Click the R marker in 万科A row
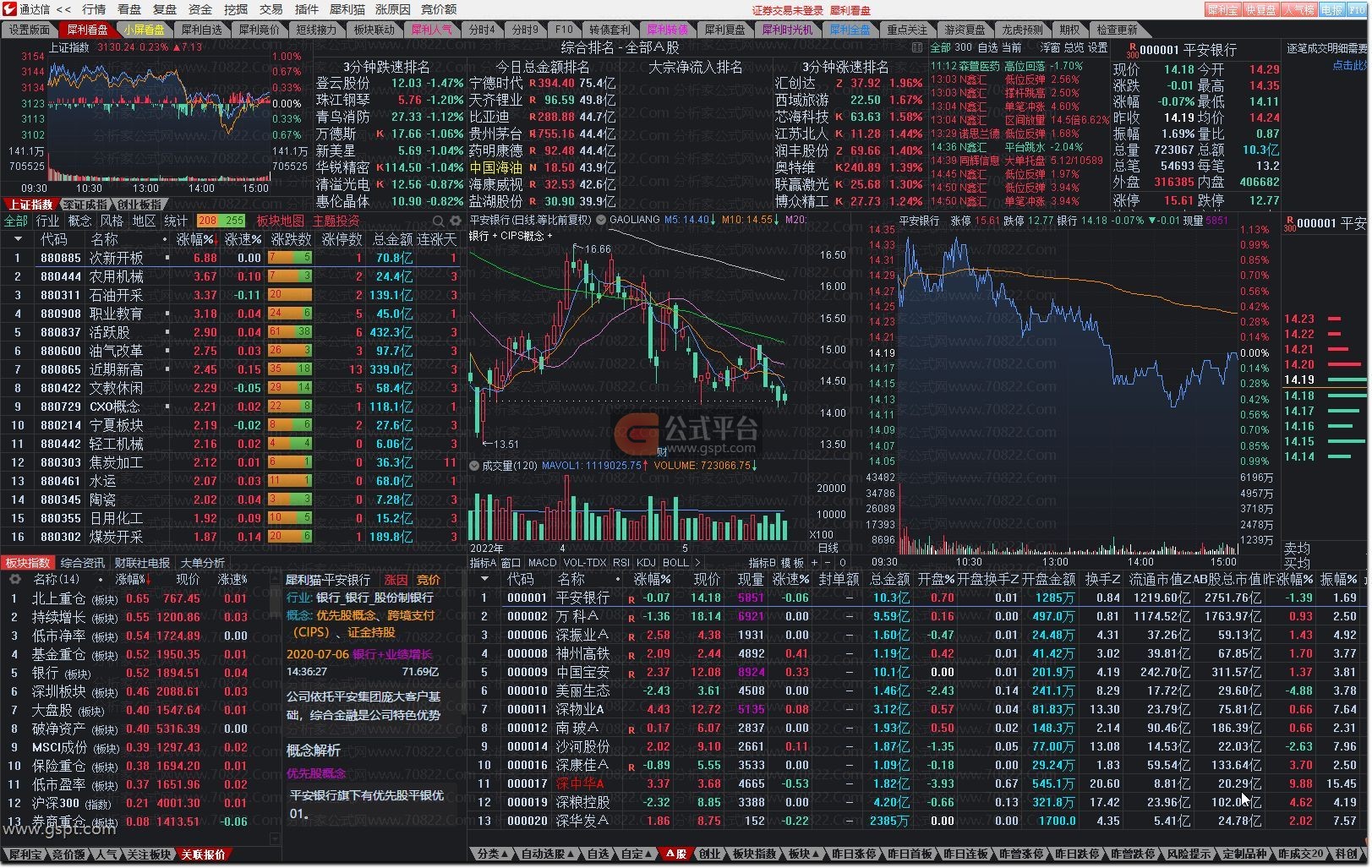Viewport: 1372px width, 868px height. [x=631, y=618]
